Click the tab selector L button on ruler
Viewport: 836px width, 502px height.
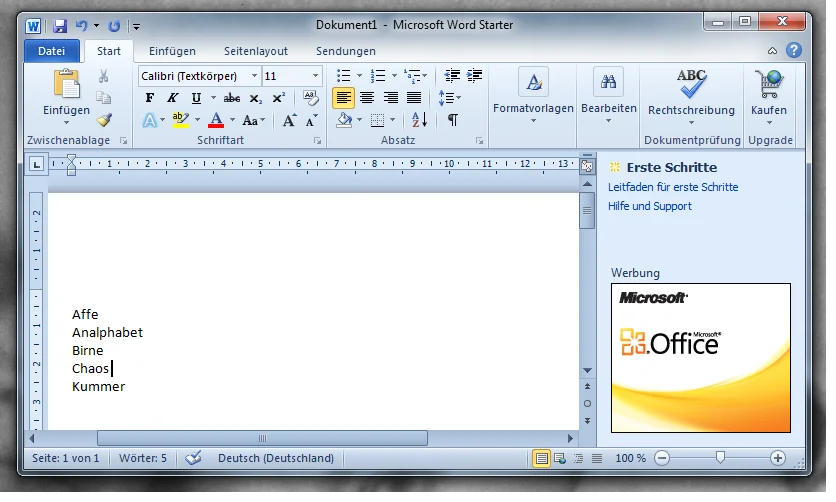pos(36,164)
